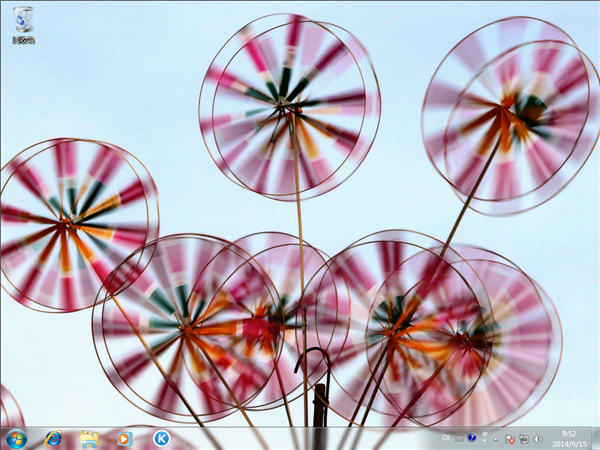Click the Action Center flag tray icon
This screenshot has width=600, height=450.
[x=510, y=438]
